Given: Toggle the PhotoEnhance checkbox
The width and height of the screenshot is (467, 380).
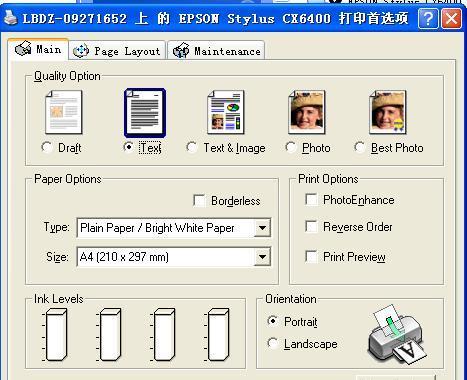Looking at the screenshot, I should 311,200.
